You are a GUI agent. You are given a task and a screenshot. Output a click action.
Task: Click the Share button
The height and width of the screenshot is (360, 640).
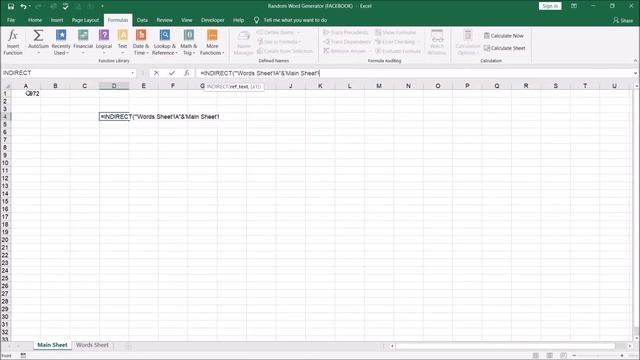[622, 20]
